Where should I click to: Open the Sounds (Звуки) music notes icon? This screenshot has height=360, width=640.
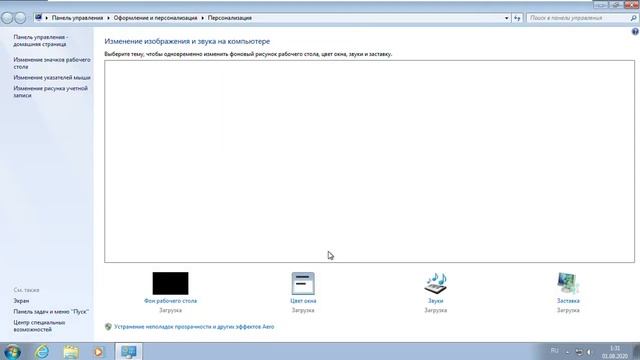tap(436, 283)
